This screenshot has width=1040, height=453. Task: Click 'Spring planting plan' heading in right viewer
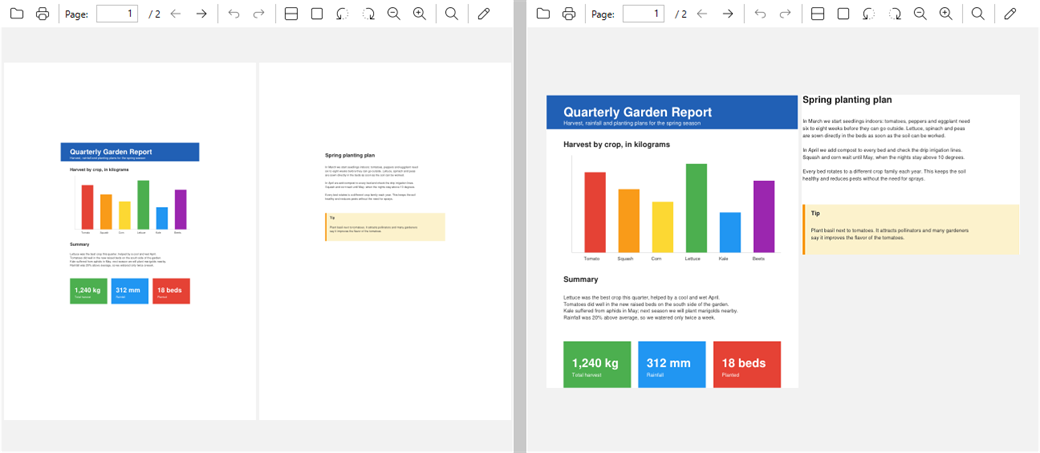[x=847, y=100]
